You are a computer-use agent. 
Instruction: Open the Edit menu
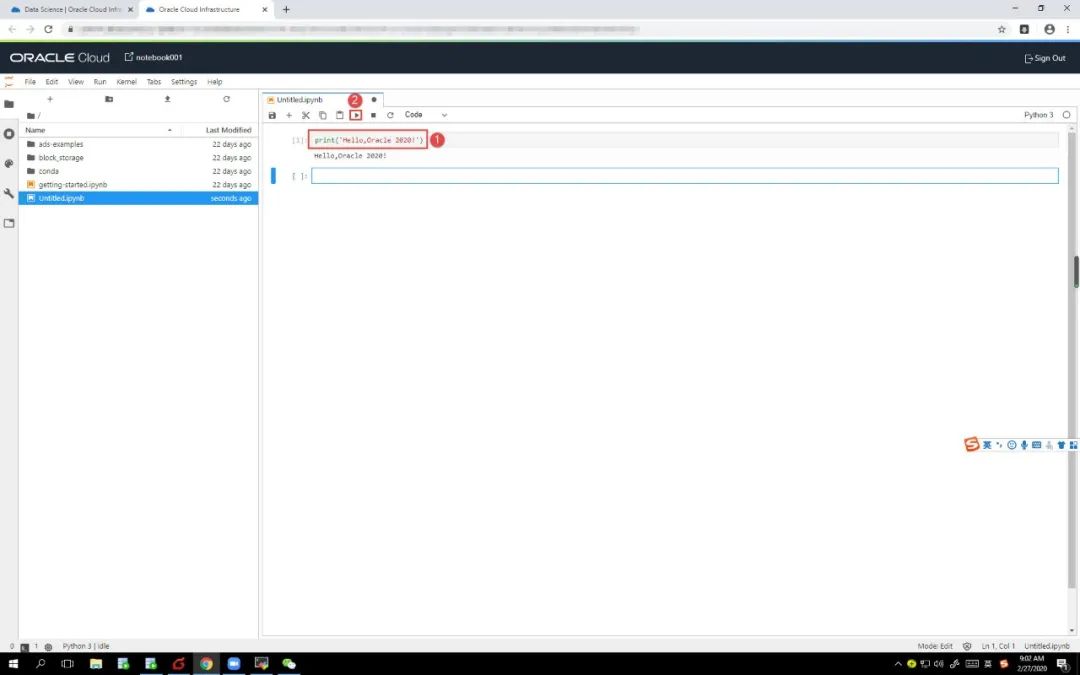(52, 81)
